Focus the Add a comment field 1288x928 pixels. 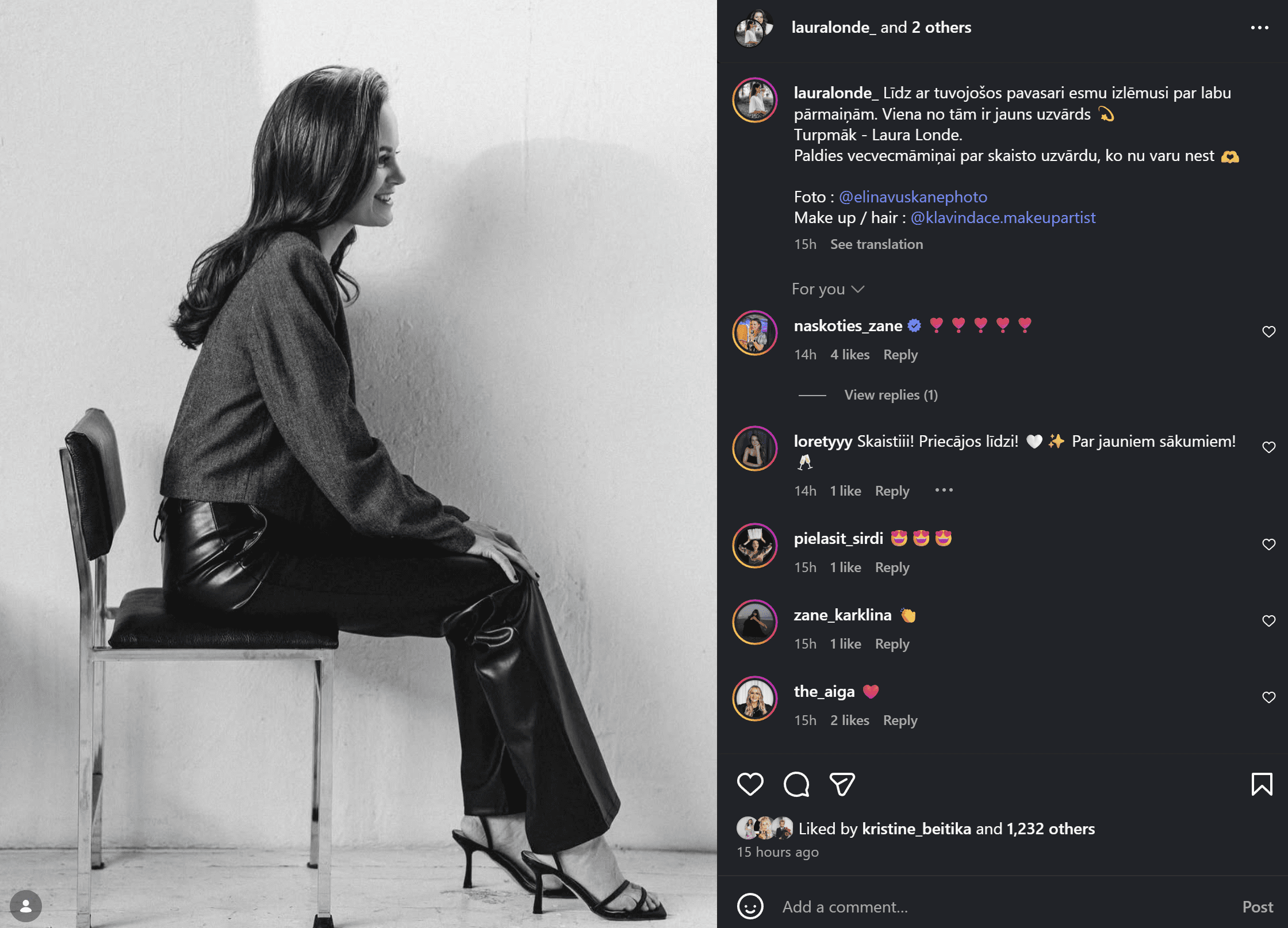pyautogui.click(x=977, y=907)
